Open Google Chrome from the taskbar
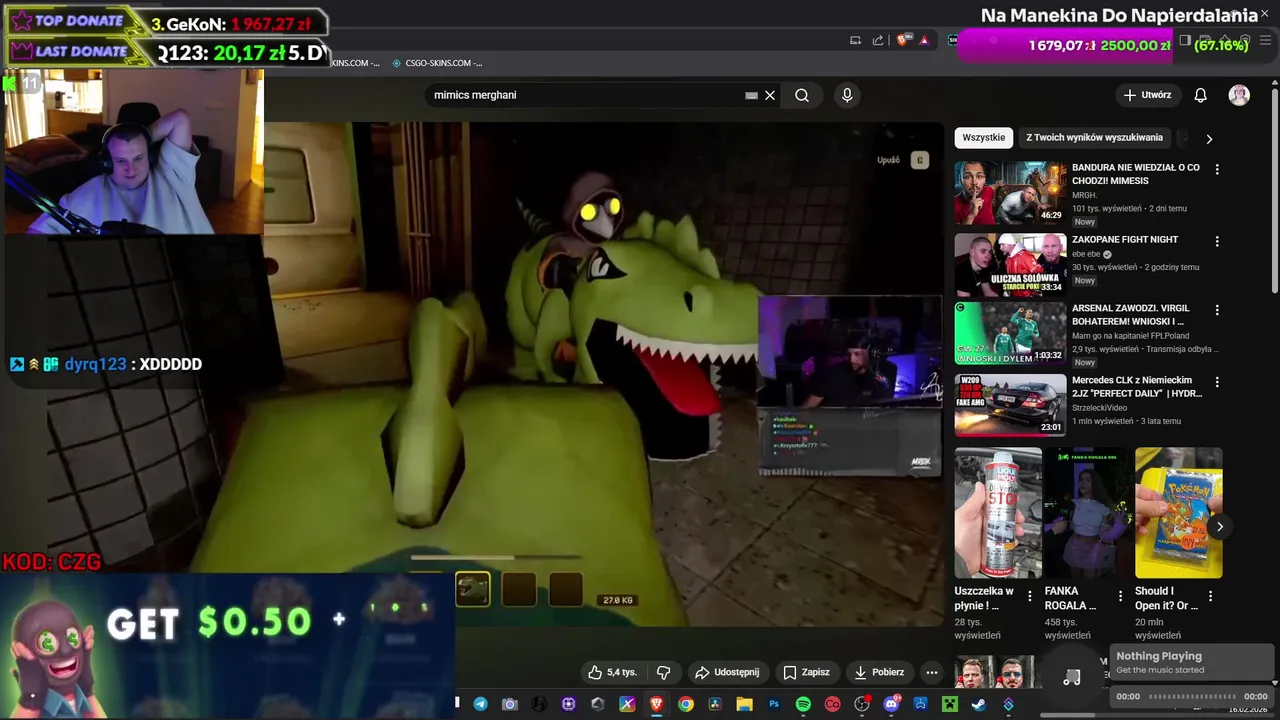 click(686, 704)
